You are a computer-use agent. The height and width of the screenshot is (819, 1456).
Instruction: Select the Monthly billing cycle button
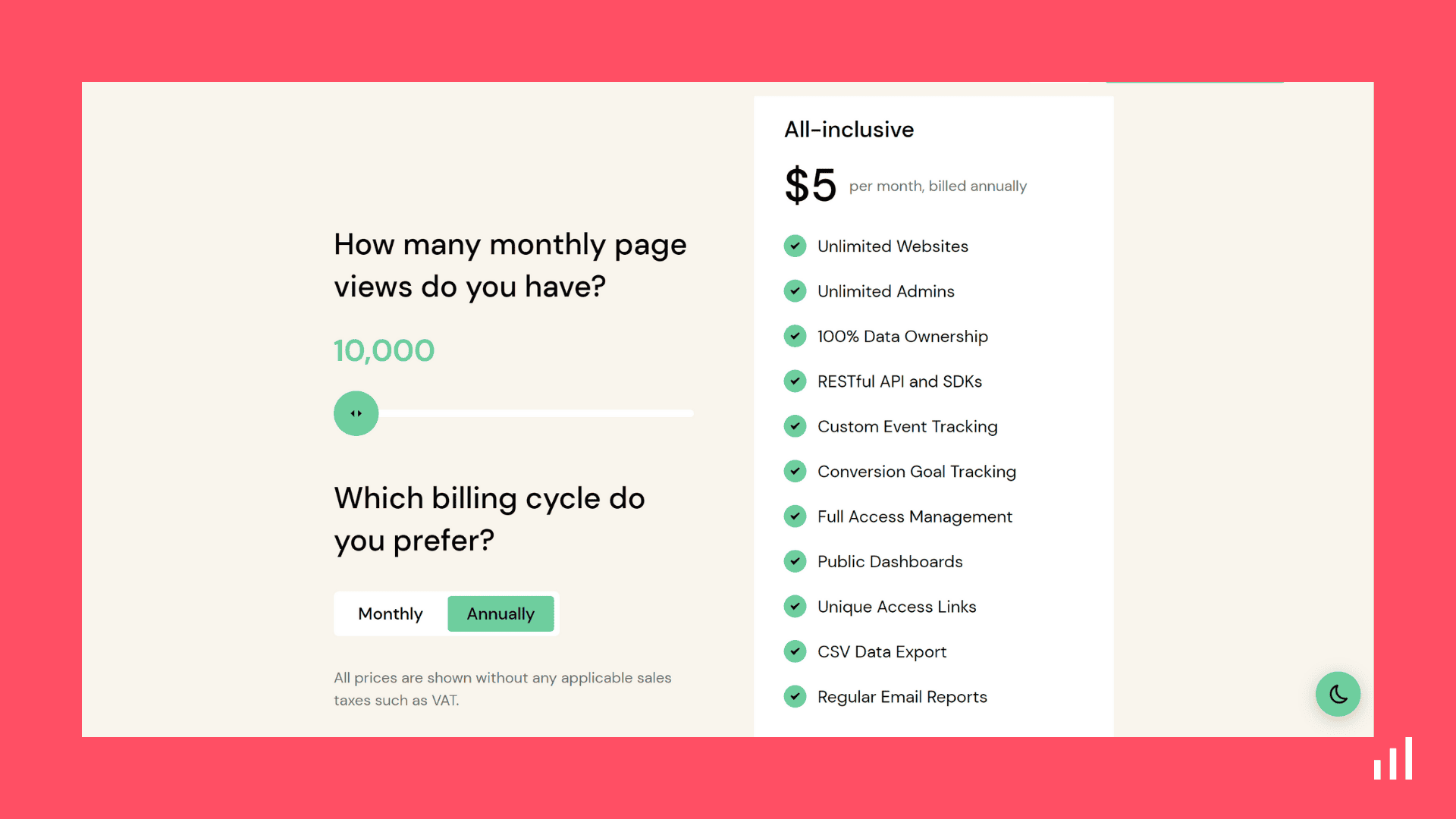click(390, 613)
